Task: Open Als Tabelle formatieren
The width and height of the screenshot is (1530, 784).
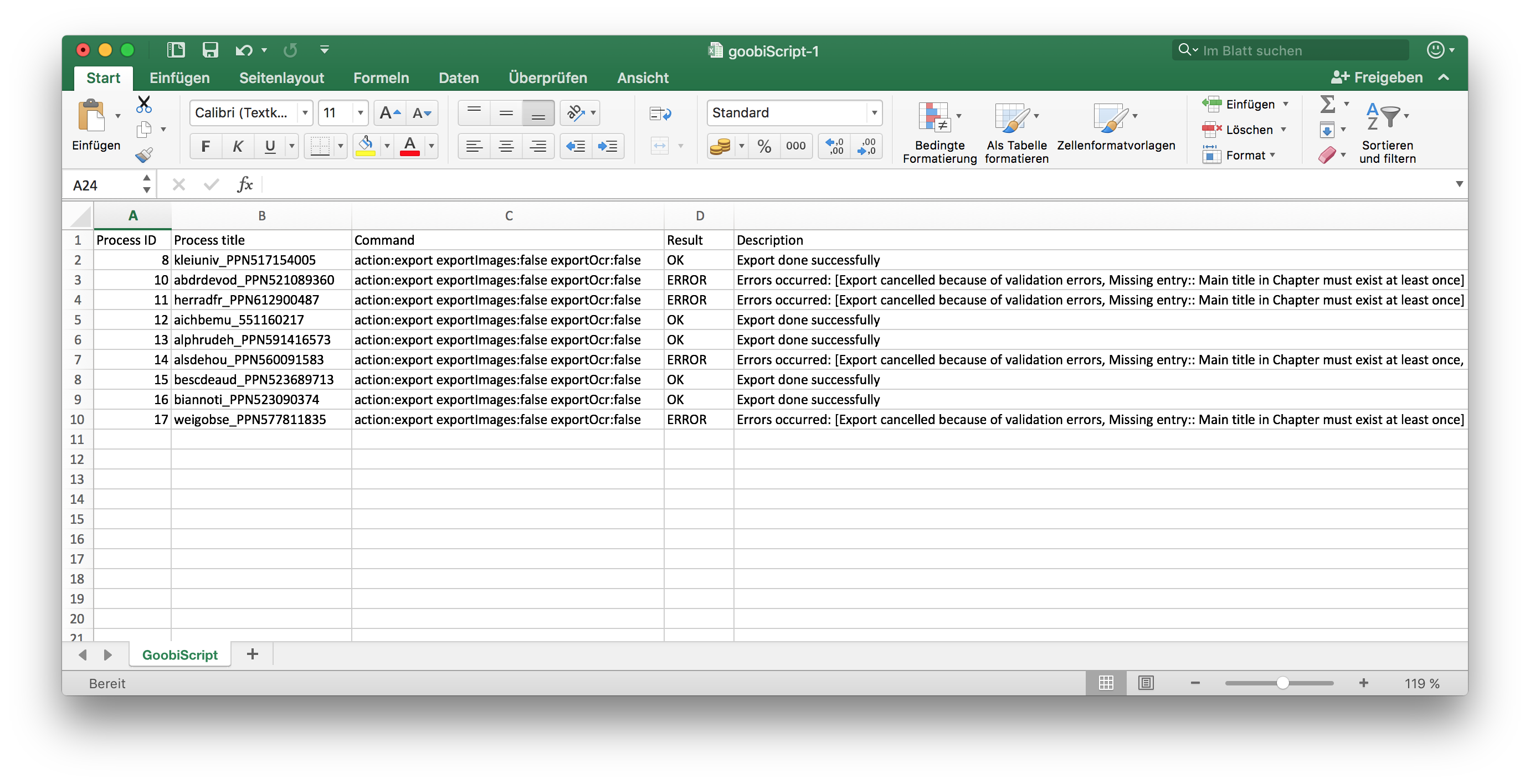Action: pos(1016,132)
